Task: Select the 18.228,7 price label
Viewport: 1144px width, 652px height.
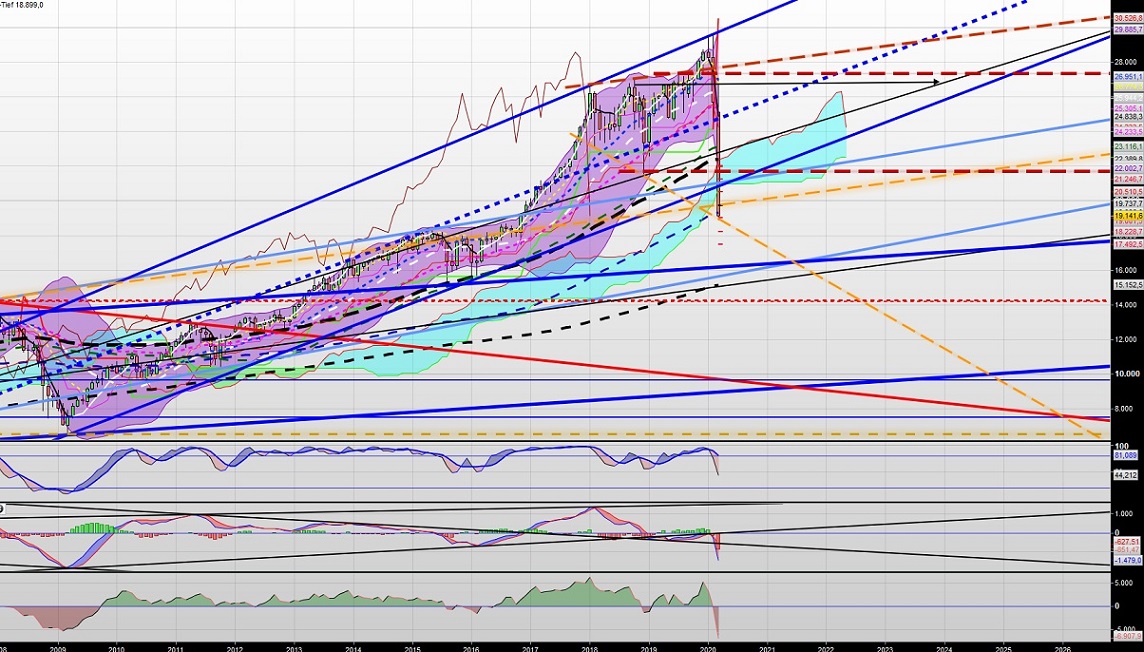Action: pyautogui.click(x=1127, y=231)
